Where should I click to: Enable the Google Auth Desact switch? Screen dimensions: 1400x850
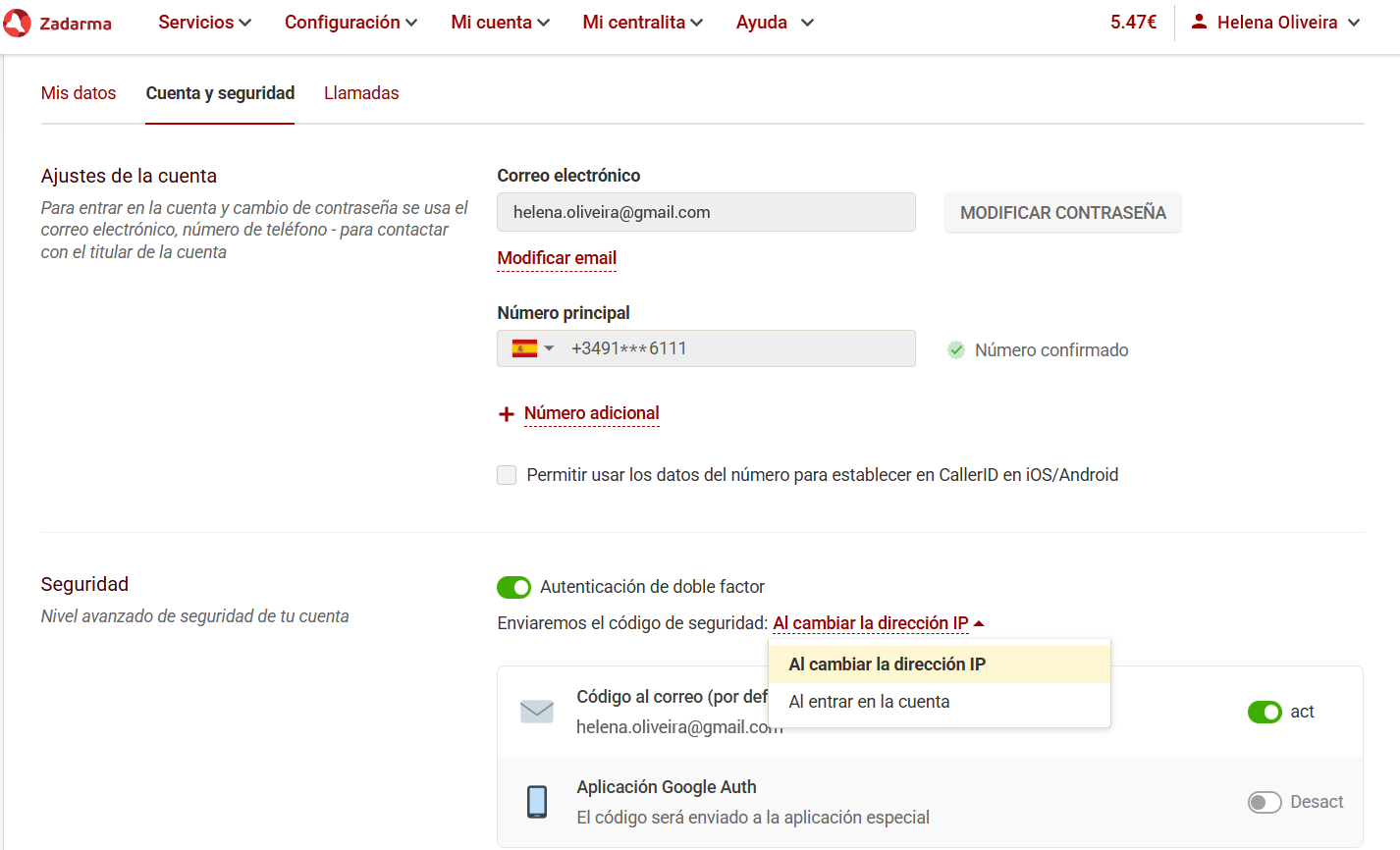click(1265, 802)
